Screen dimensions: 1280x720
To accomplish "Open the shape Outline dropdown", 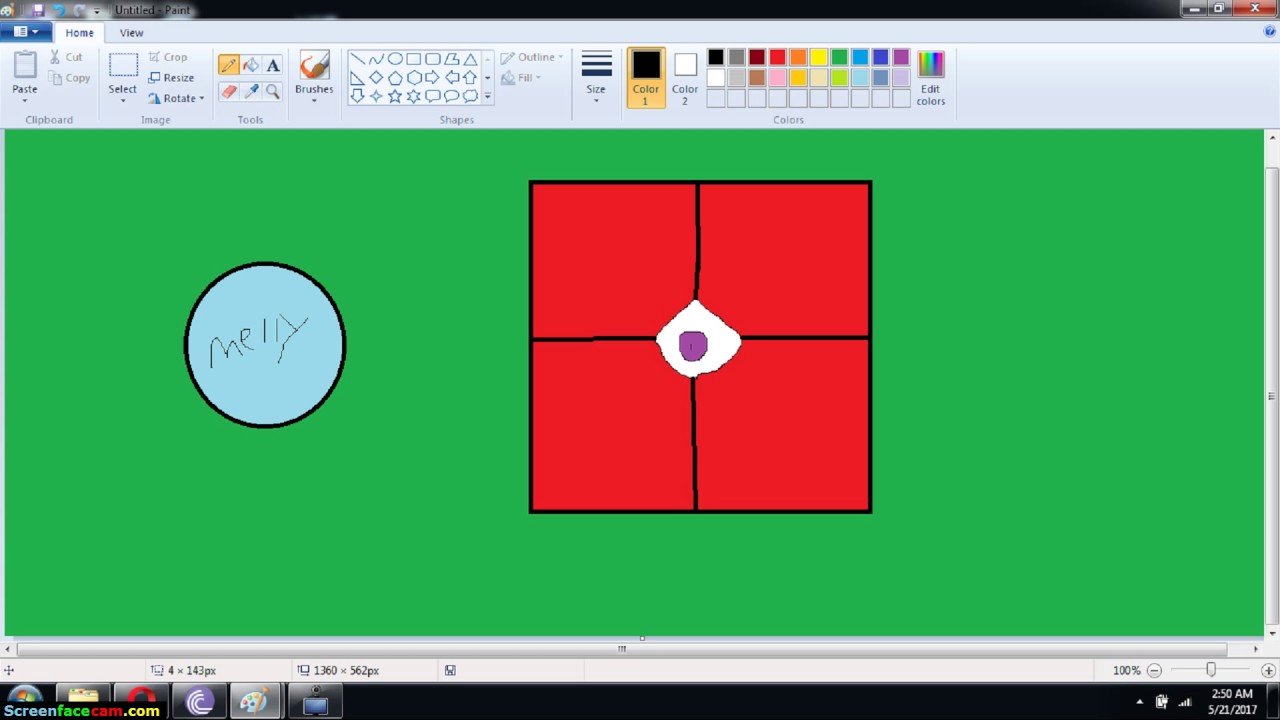I will 532,57.
